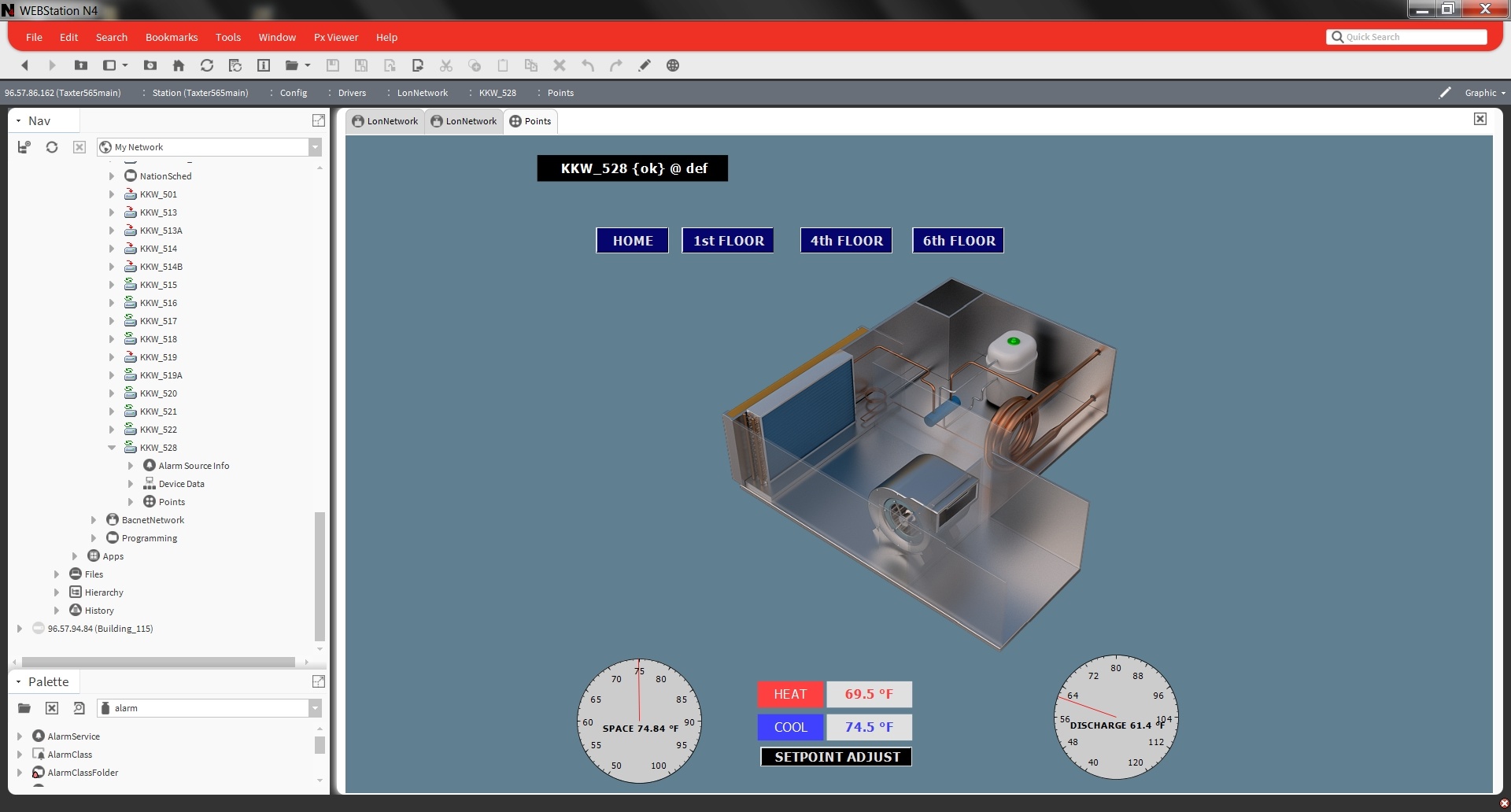Select the Device Data tree item
This screenshot has height=812, width=1511.
181,484
